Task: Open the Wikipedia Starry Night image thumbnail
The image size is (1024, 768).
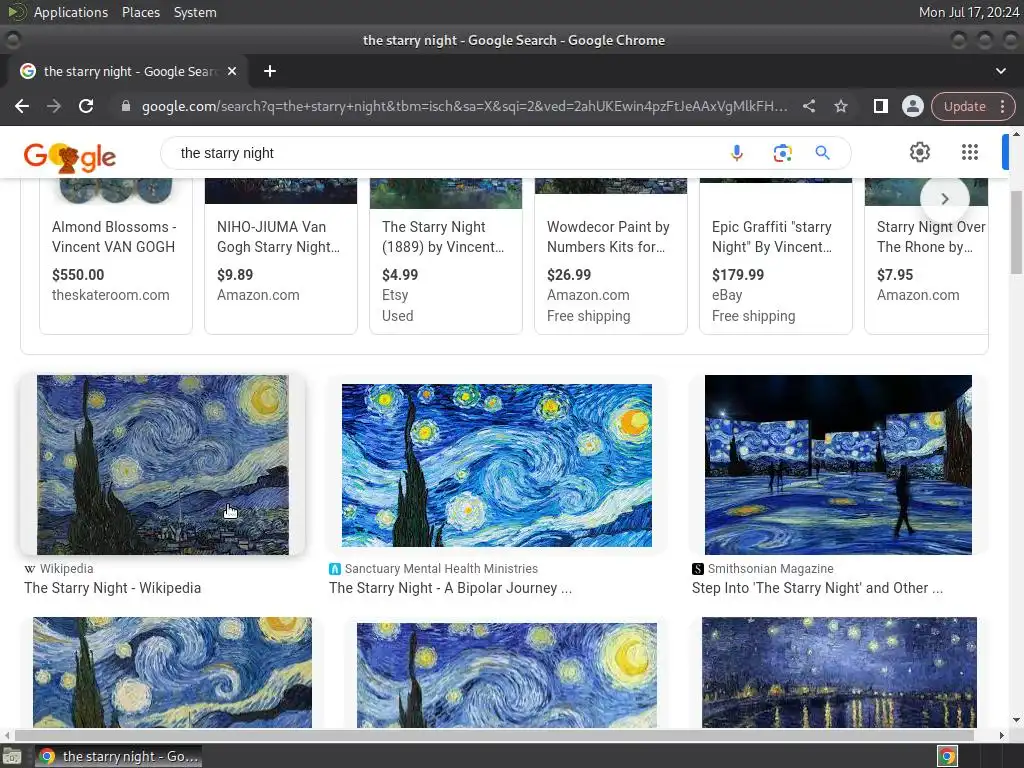Action: tap(163, 465)
